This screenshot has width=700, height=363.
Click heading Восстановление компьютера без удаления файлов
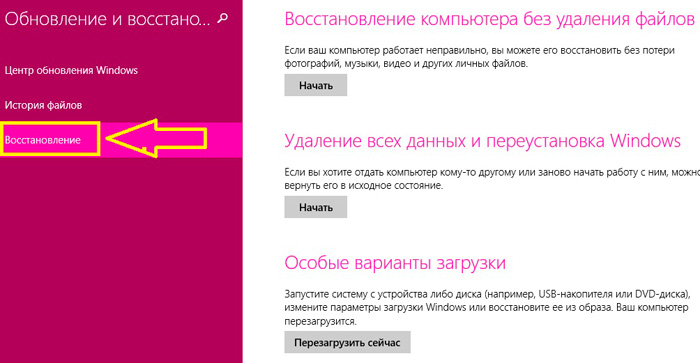[x=489, y=19]
